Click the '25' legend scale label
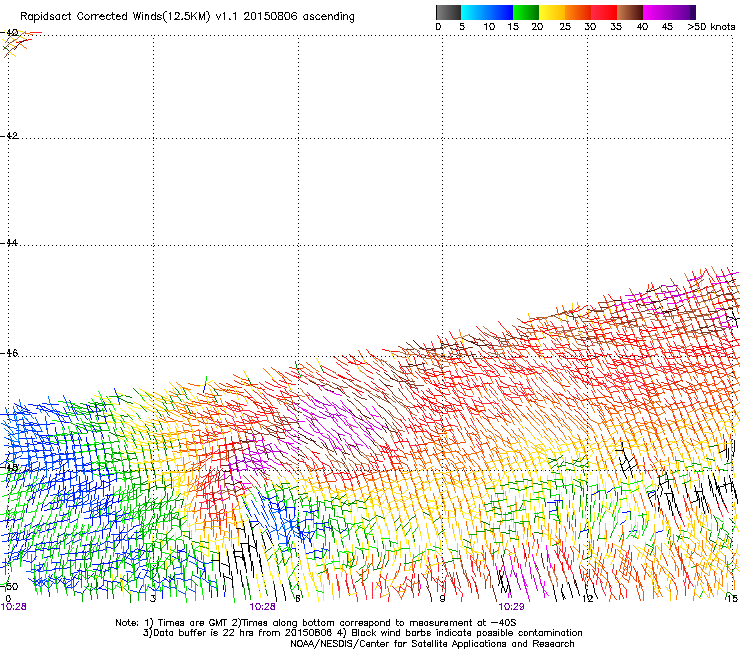740x650 pixels. (565, 27)
